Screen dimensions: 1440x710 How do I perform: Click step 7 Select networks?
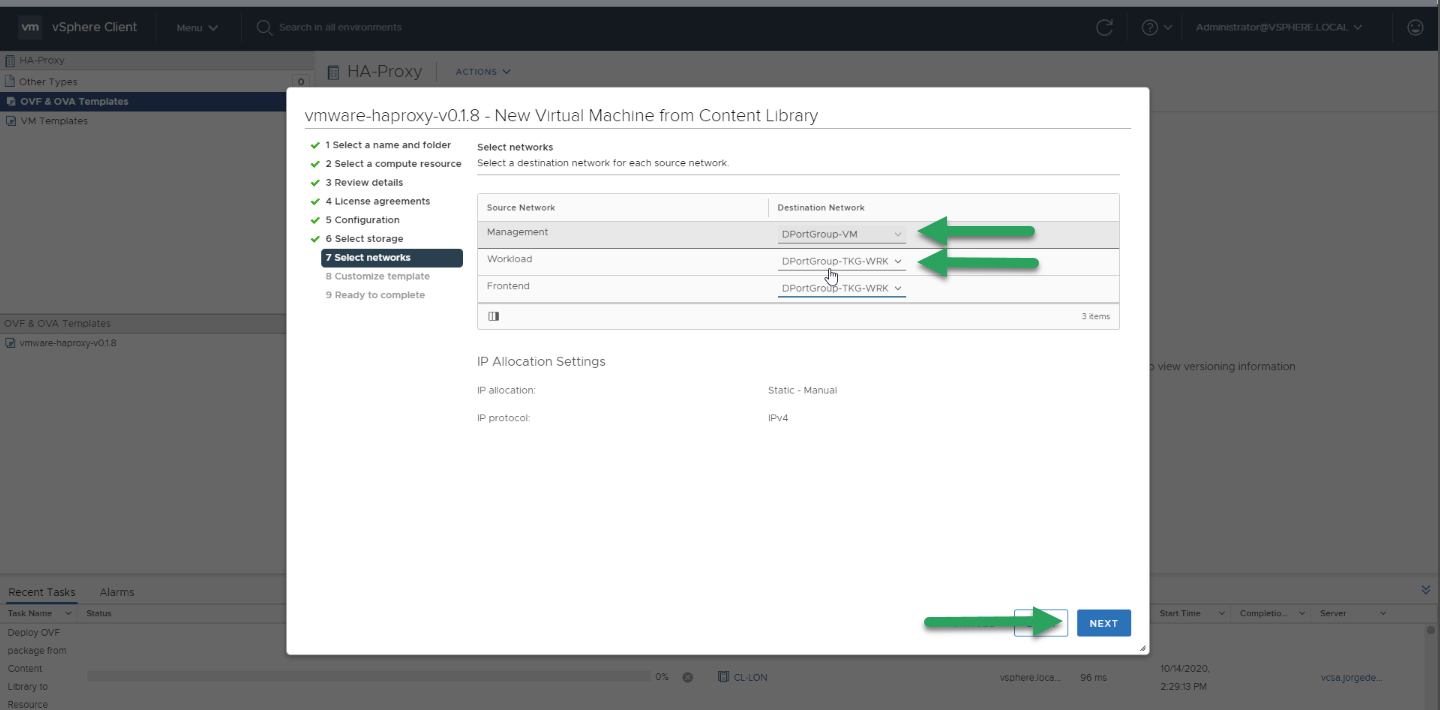392,258
